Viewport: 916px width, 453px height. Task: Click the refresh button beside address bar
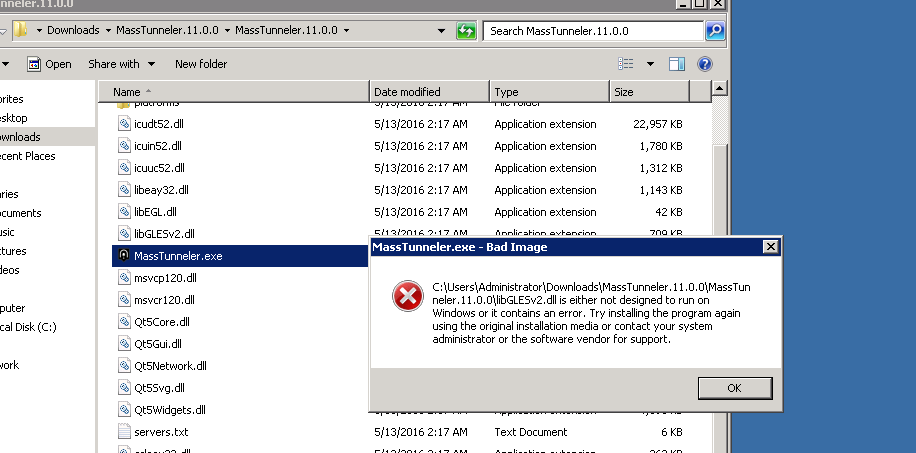[466, 30]
